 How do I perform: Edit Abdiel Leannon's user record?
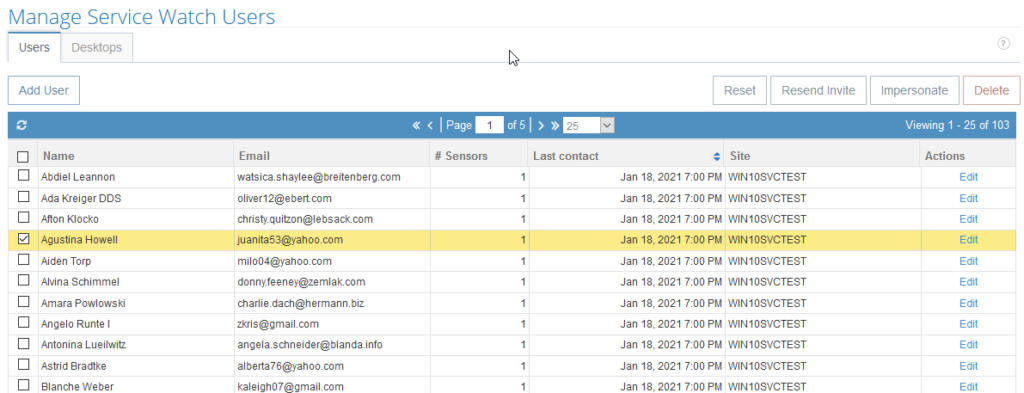tap(968, 177)
